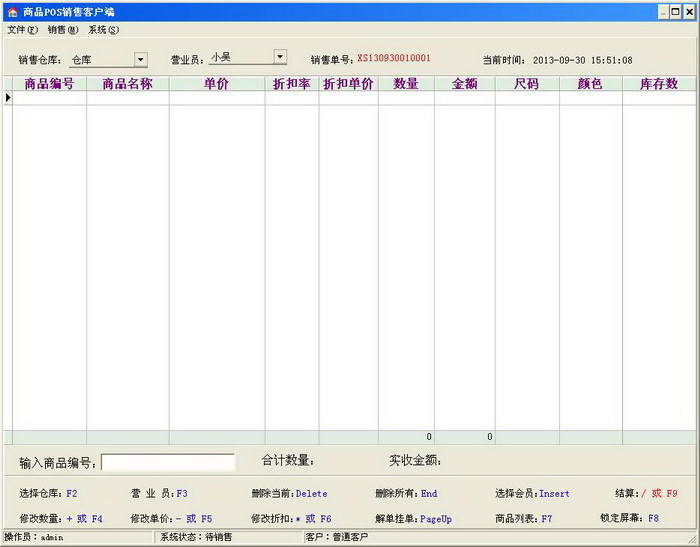
Task: Open the 销售 menu
Action: pos(62,30)
